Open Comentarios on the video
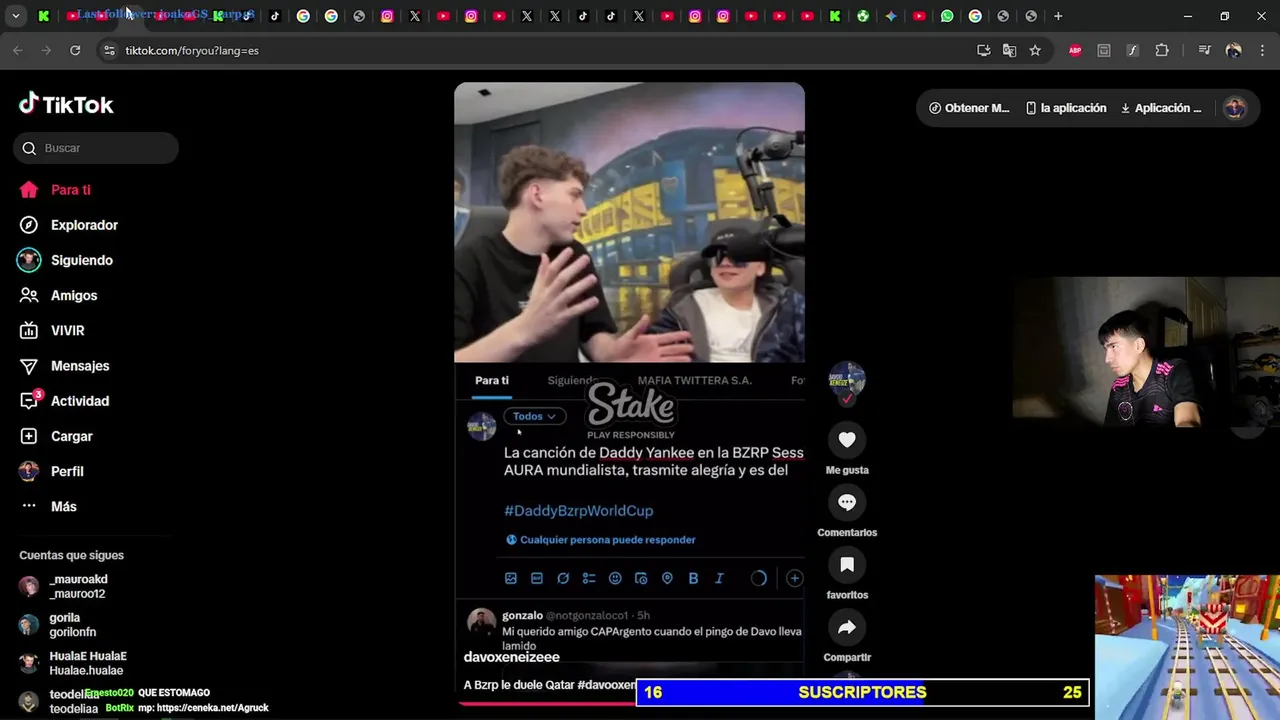 (847, 502)
